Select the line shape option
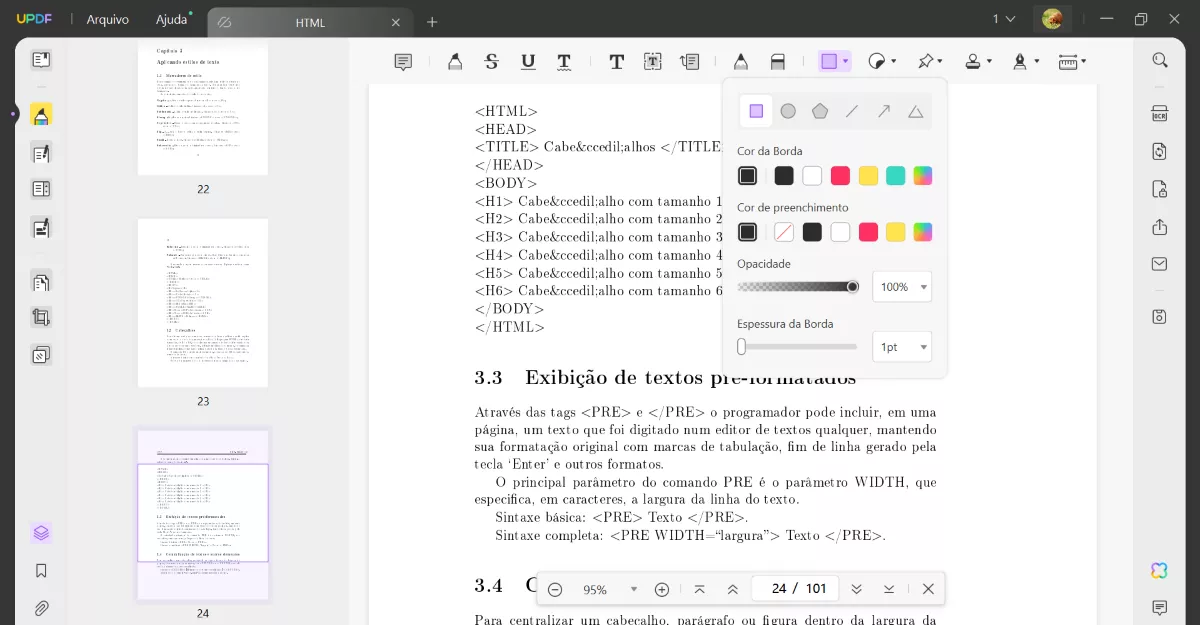 click(851, 111)
